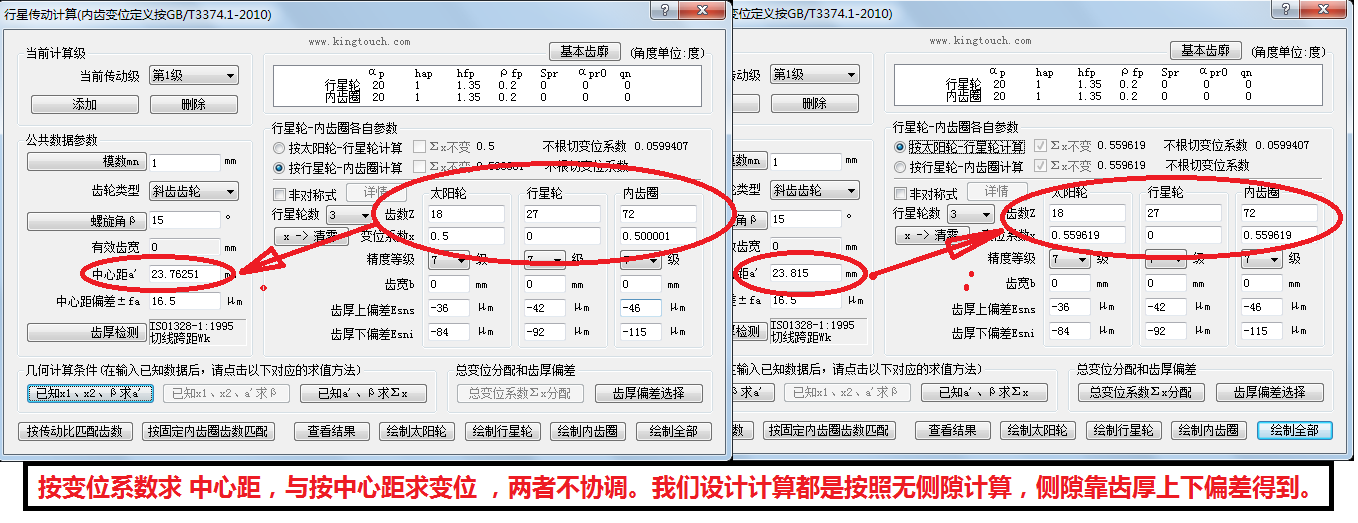Open 太阳轮 精度等级 dropdown in left window

point(449,259)
